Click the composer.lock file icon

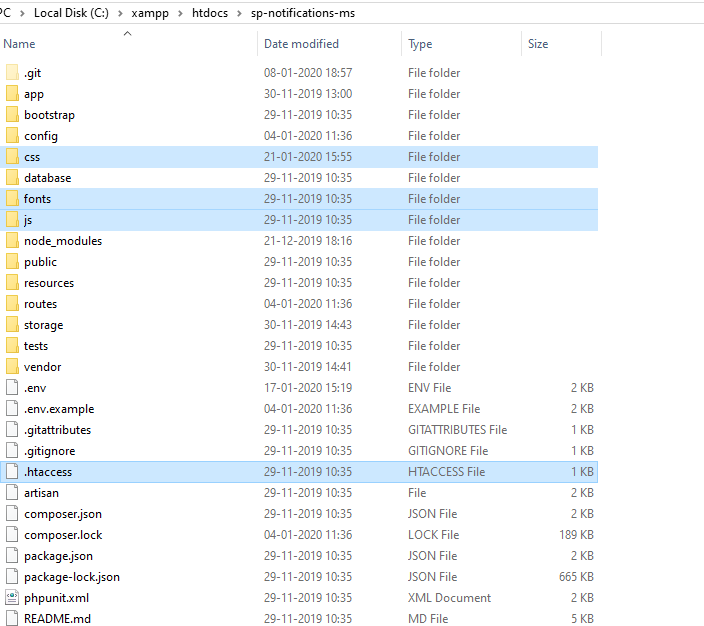click(12, 534)
